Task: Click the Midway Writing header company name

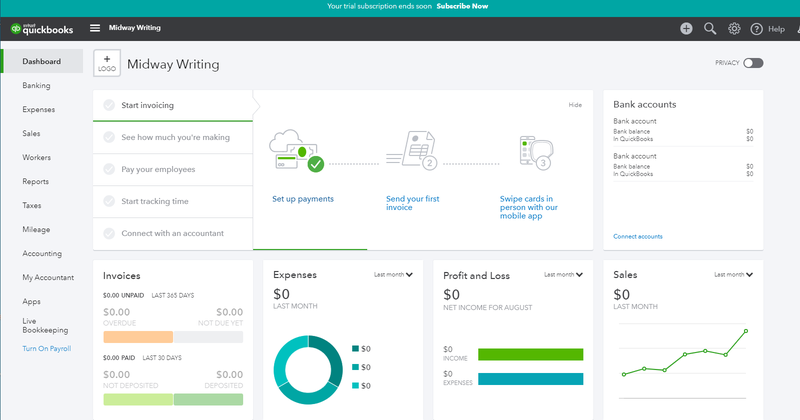Action: point(135,28)
